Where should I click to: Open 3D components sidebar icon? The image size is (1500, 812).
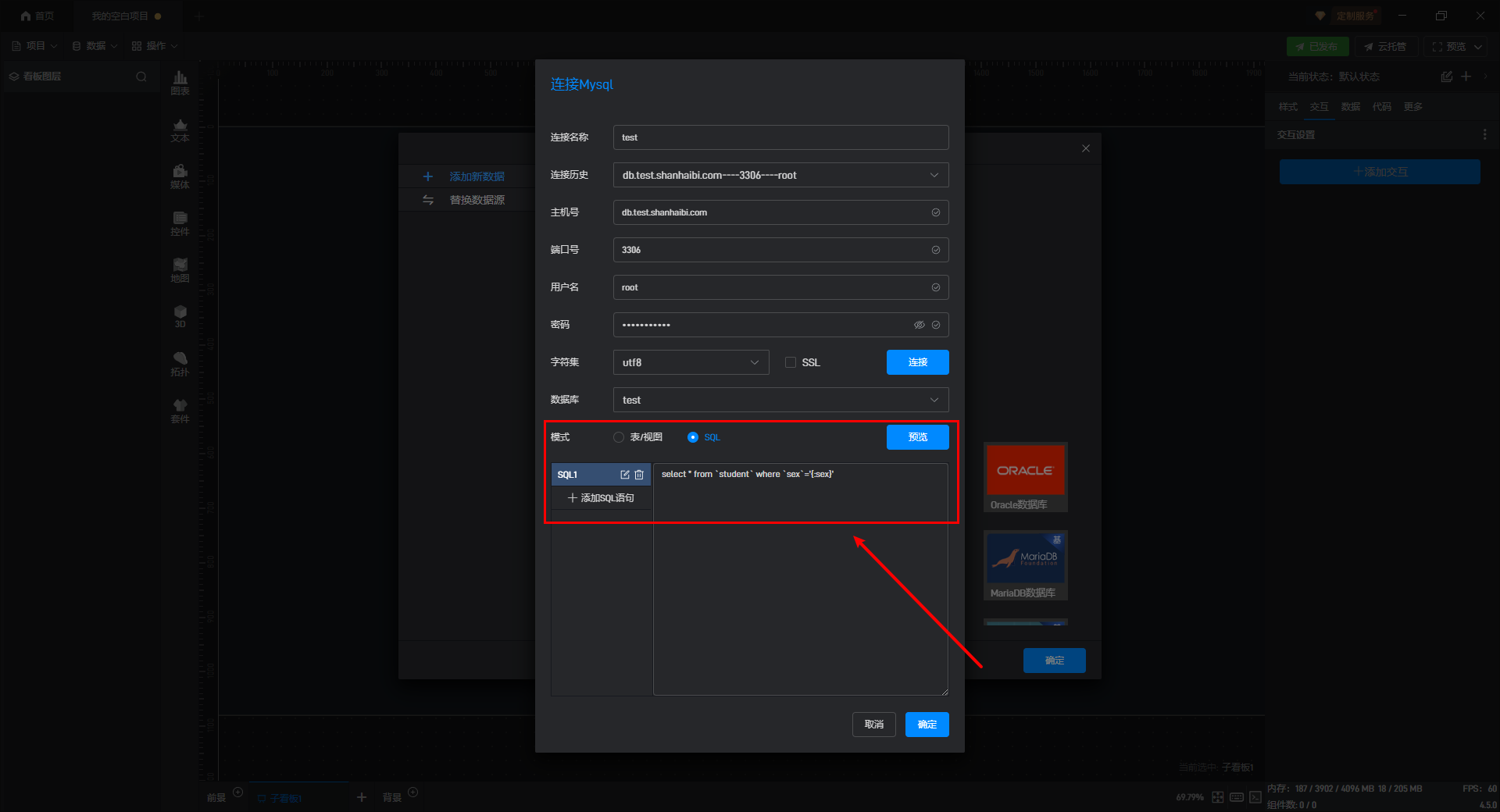click(180, 316)
